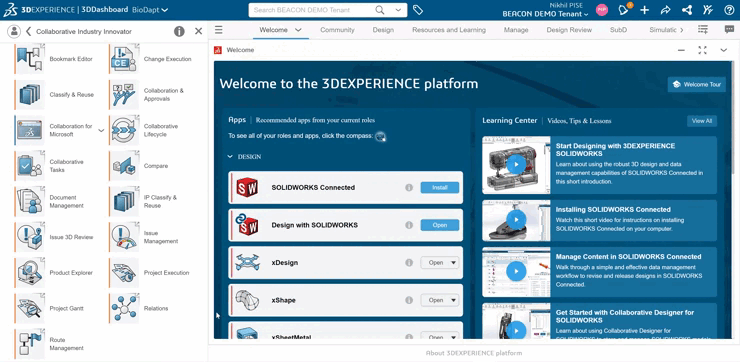Screen dimensions: 740x362
Task: Expand Collaboration for Microsoft chevron
Action: [x=101, y=130]
